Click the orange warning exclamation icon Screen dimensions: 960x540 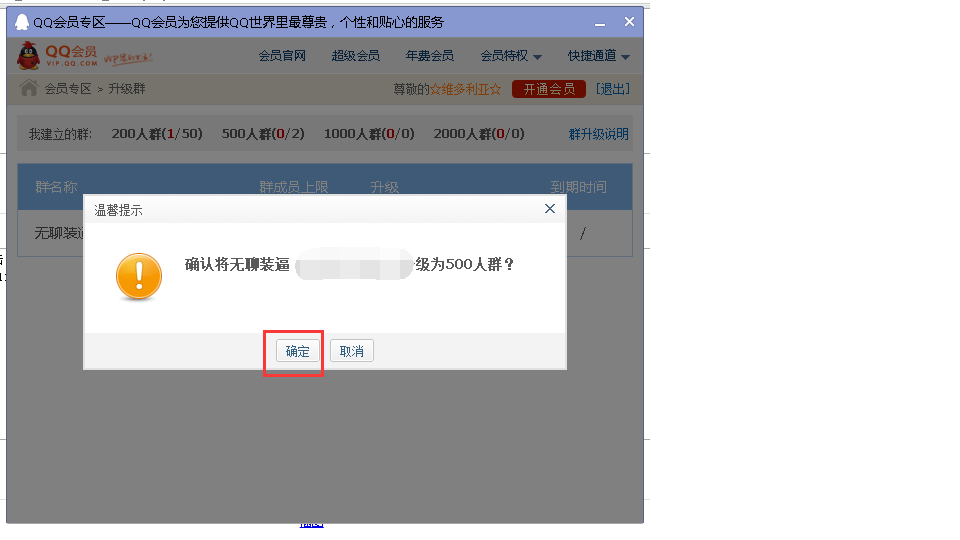(x=139, y=276)
